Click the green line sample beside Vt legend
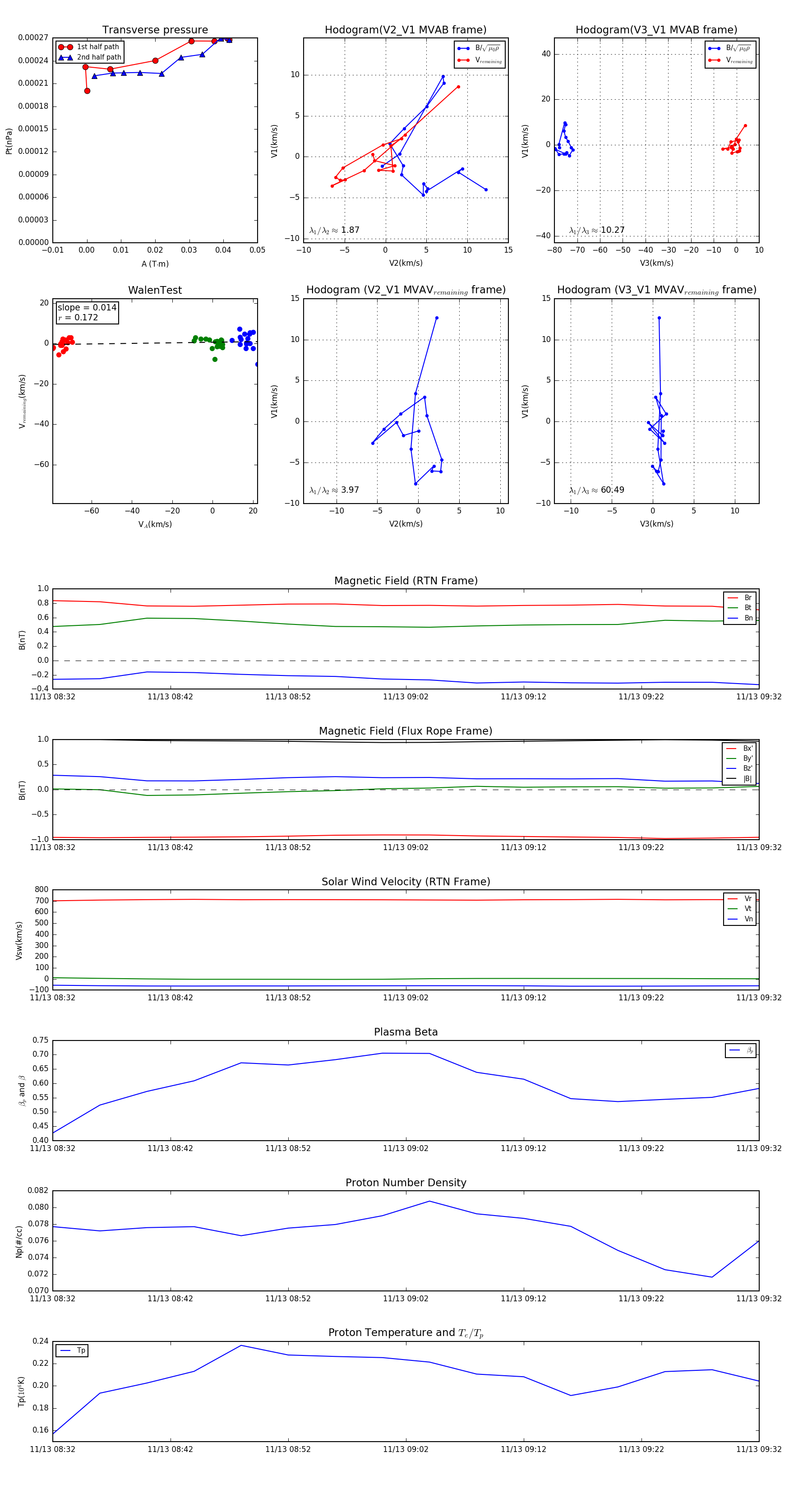The width and height of the screenshot is (812, 1489). pos(732,909)
